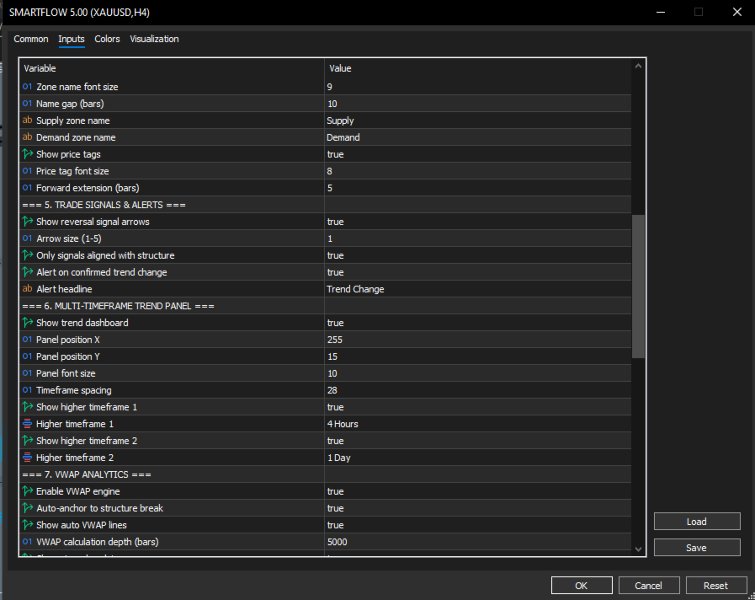
Task: Click the boolean icon beside Show higher timeframe 1
Action: tap(27, 407)
